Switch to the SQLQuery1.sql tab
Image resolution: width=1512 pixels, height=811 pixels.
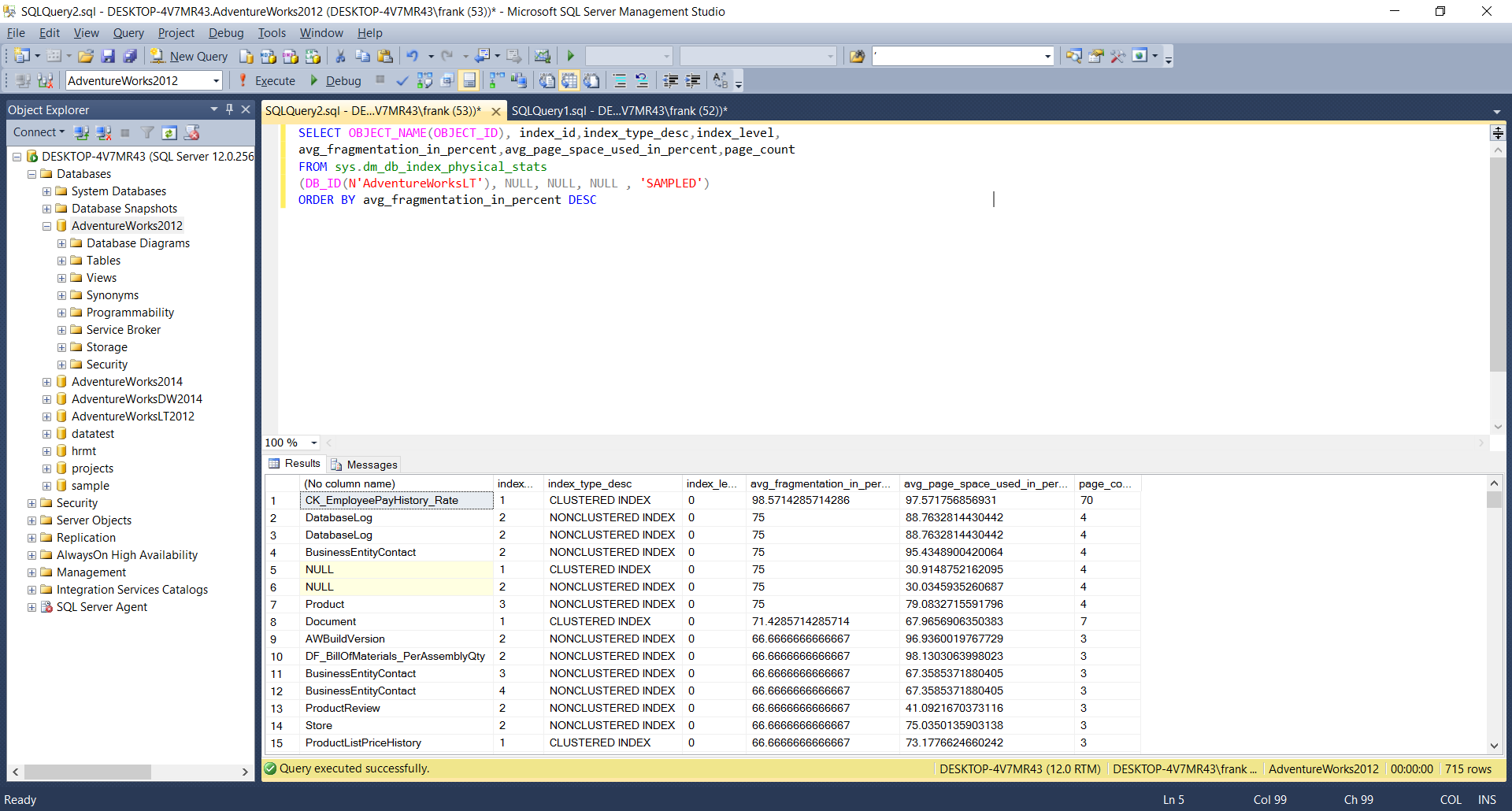point(620,110)
